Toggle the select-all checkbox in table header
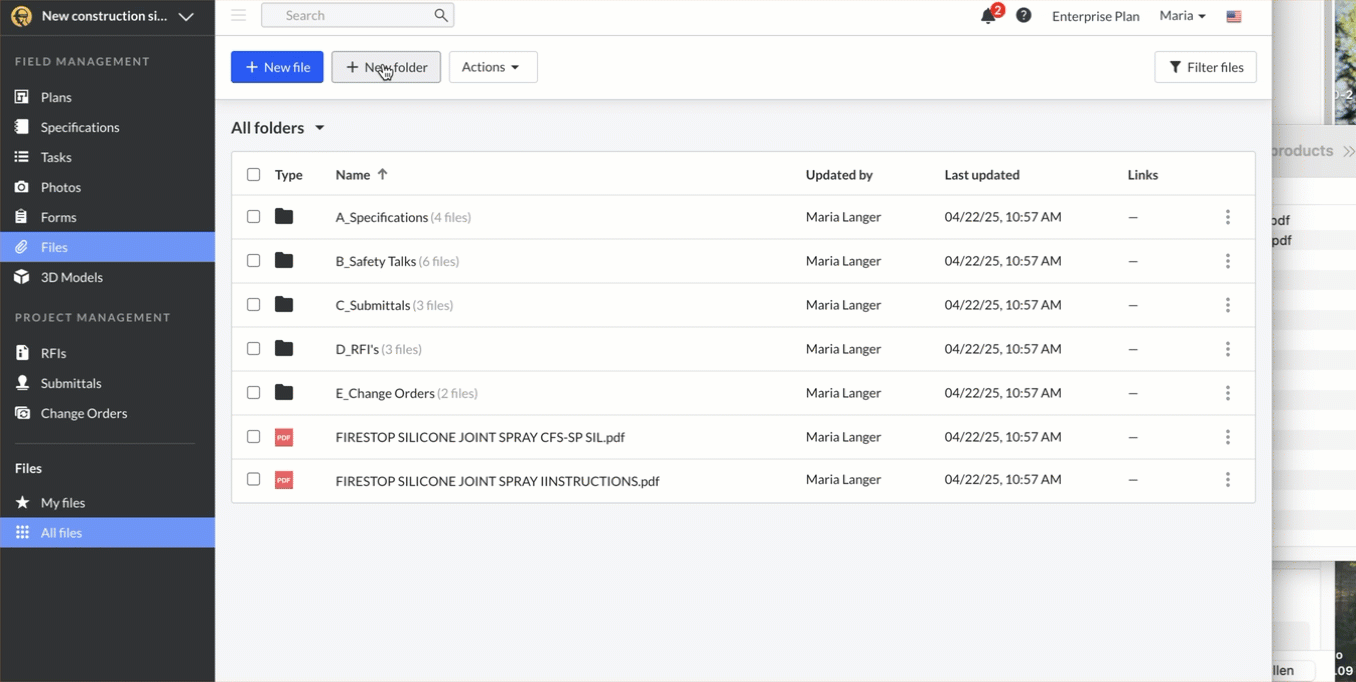Image resolution: width=1356 pixels, height=682 pixels. point(254,175)
